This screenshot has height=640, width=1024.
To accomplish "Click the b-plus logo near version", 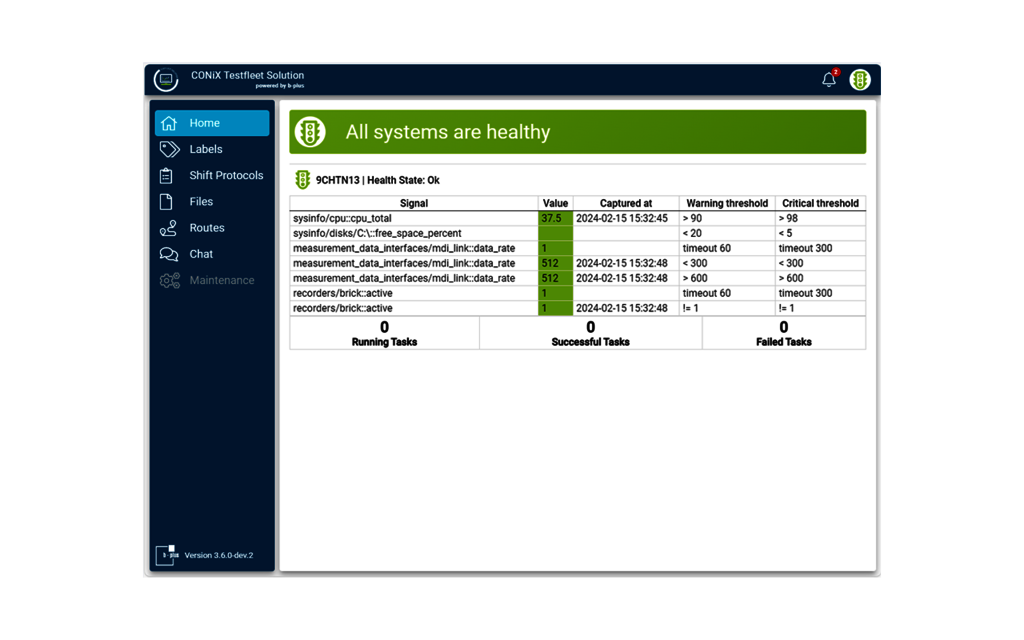I will pyautogui.click(x=167, y=555).
